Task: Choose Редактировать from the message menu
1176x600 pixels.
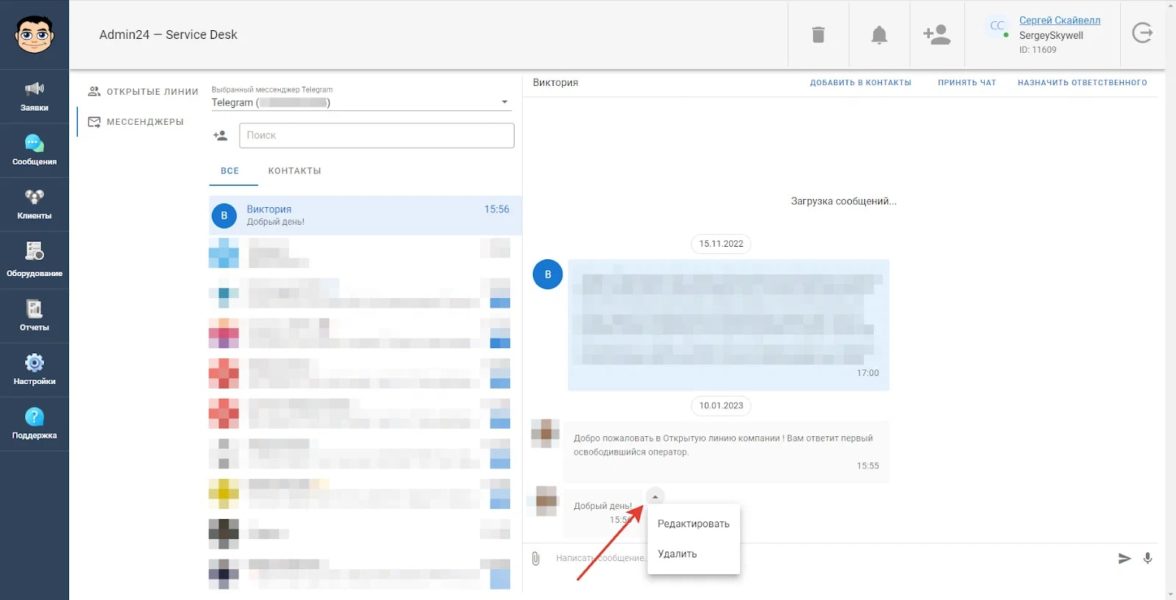Action: tap(693, 524)
